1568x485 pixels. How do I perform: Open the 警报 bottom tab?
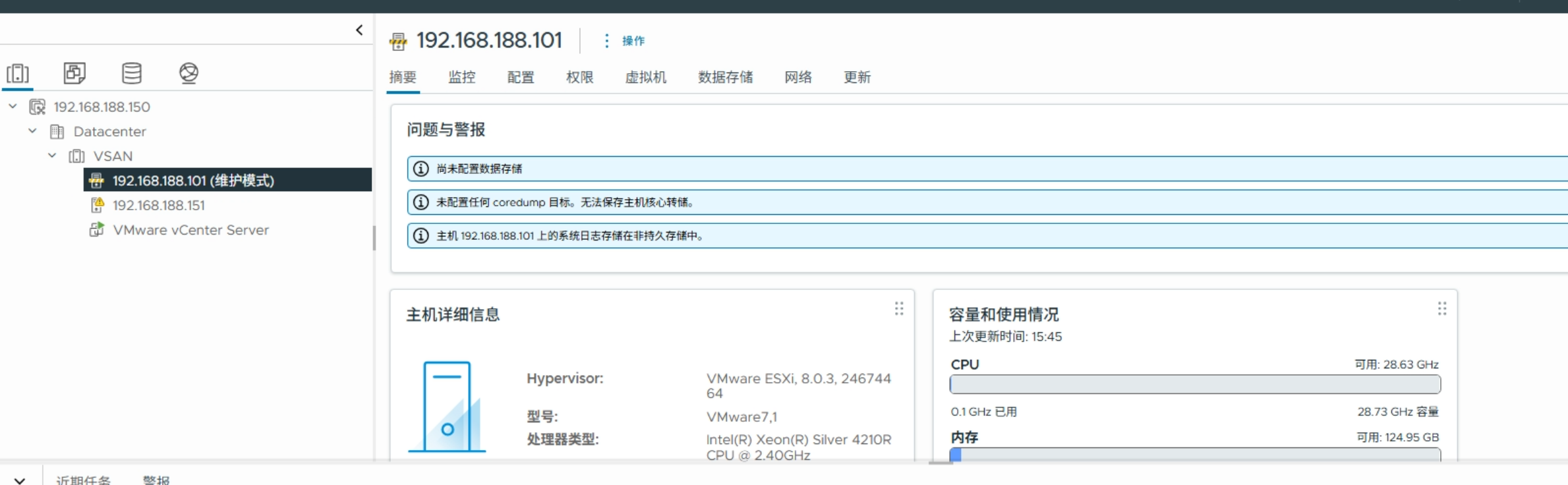click(x=156, y=480)
